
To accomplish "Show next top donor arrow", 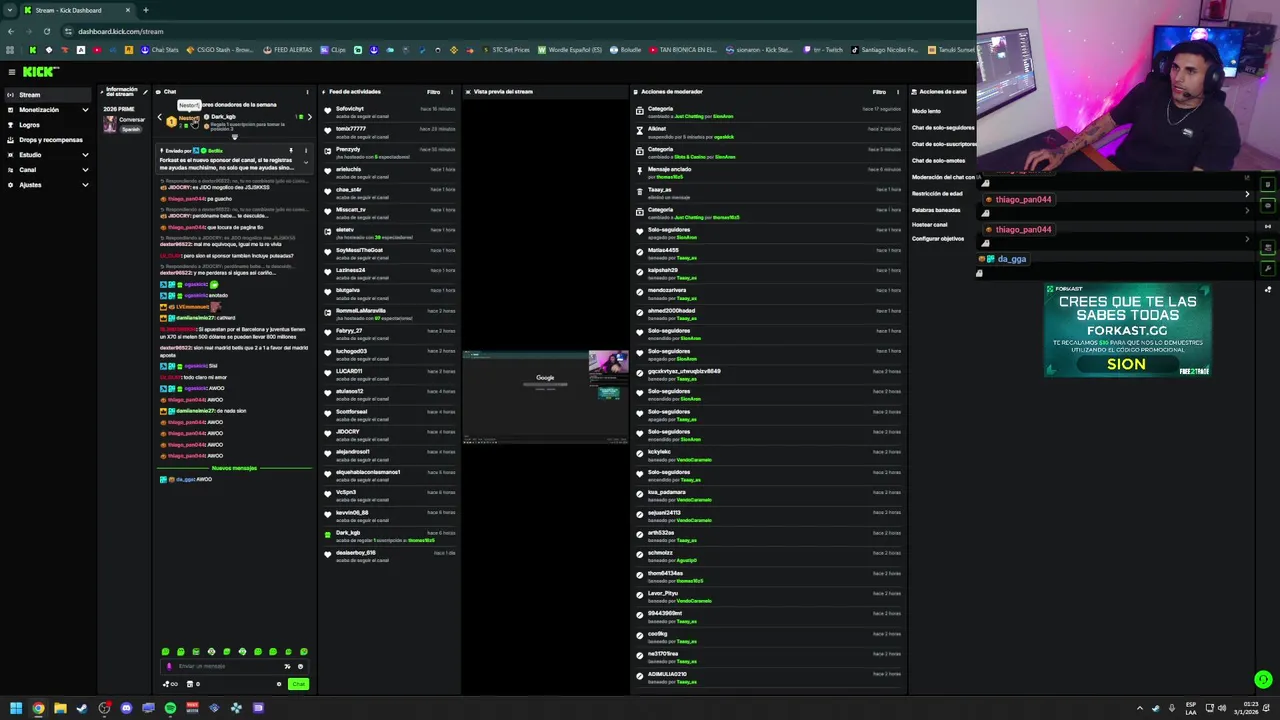I will (x=309, y=118).
